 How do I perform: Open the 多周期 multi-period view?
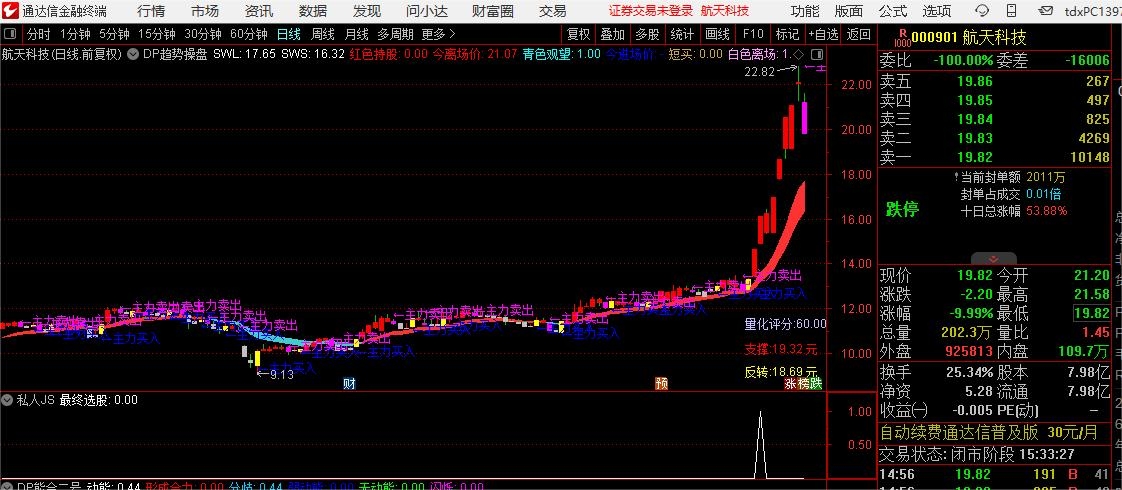click(395, 34)
